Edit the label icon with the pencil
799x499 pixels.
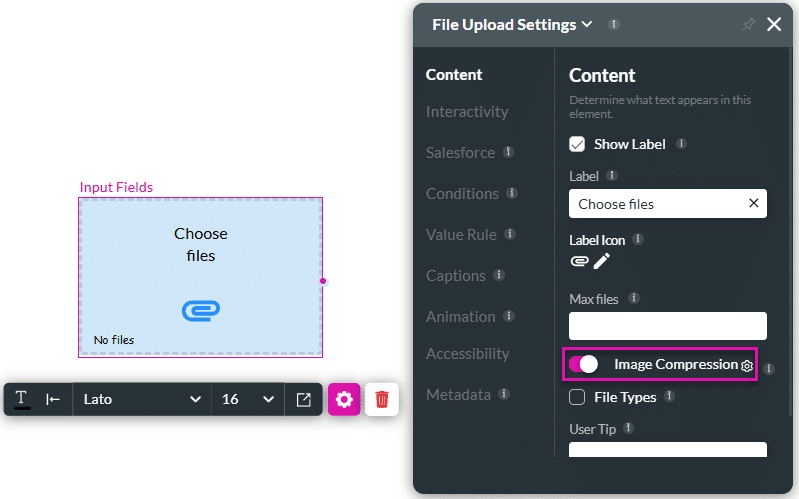pyautogui.click(x=601, y=261)
